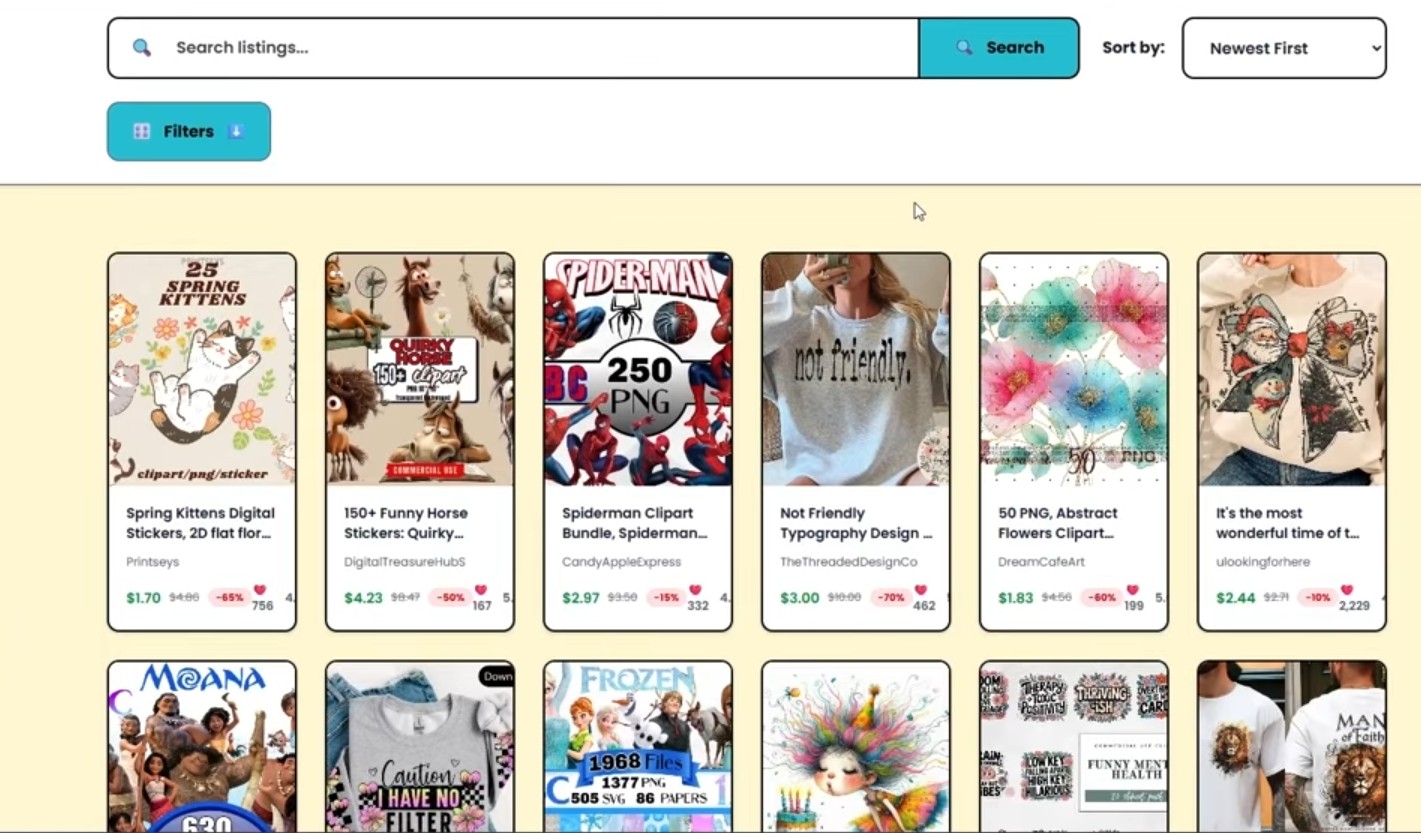Click the $1.70 price
Image resolution: width=1421 pixels, height=833 pixels.
(x=143, y=598)
